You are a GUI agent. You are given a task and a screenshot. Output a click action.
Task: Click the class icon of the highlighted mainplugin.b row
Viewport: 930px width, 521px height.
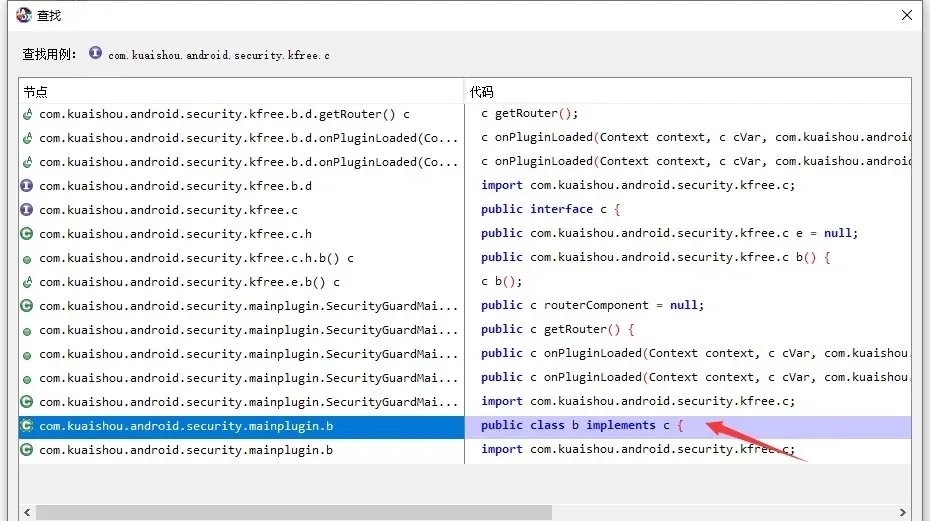tap(27, 426)
